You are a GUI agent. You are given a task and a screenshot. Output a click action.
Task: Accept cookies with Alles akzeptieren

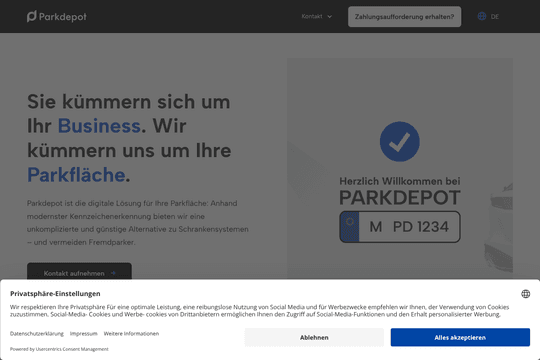tap(460, 337)
